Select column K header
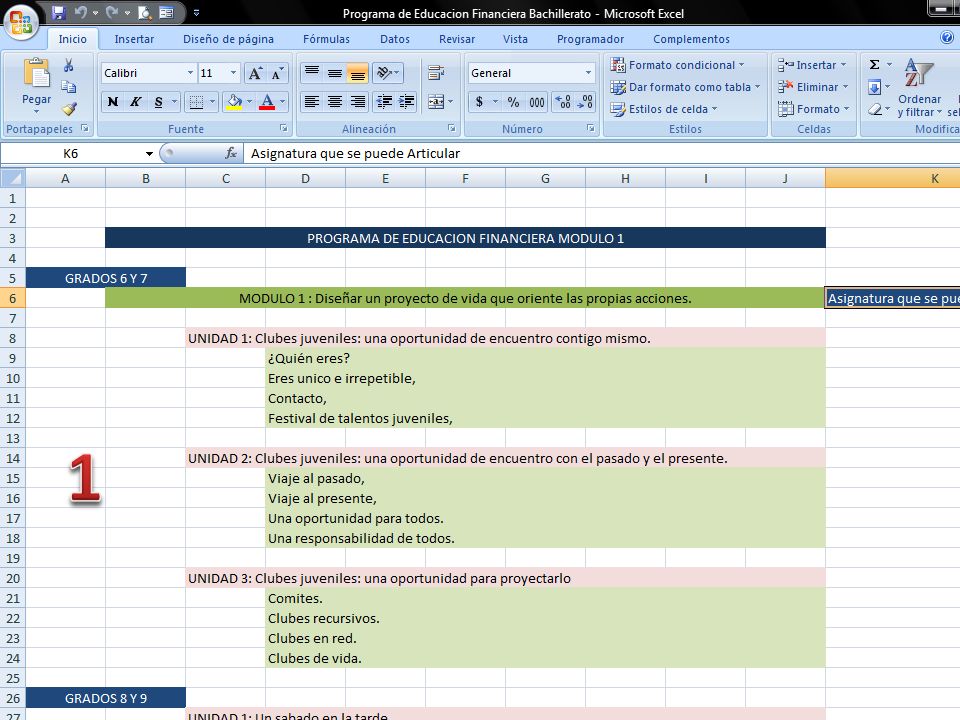Screen dimensions: 960x720 [892, 178]
